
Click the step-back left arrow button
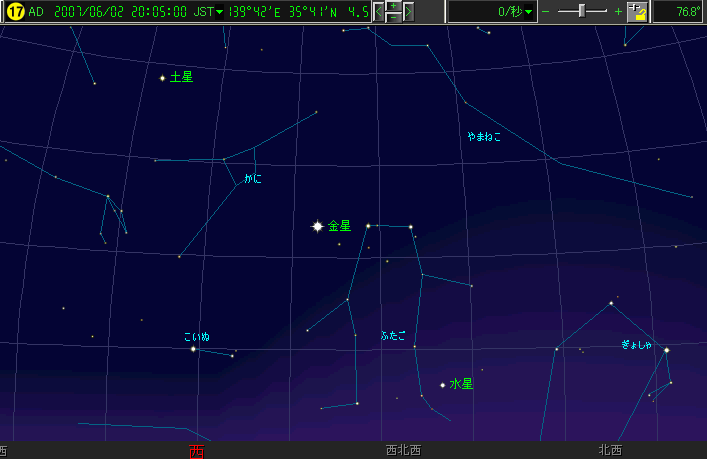coord(379,12)
